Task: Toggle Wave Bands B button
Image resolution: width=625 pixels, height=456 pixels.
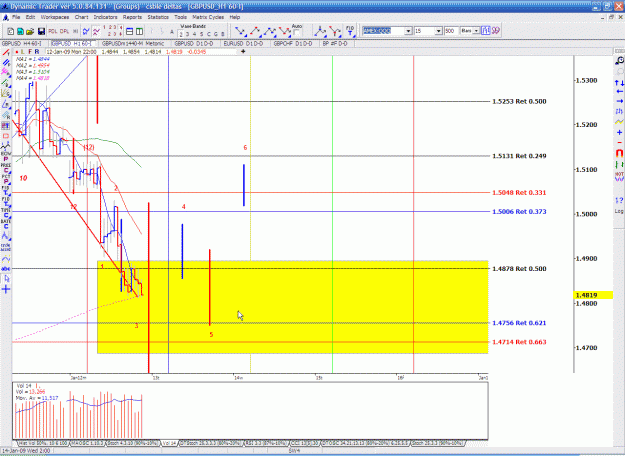Action: point(222,34)
